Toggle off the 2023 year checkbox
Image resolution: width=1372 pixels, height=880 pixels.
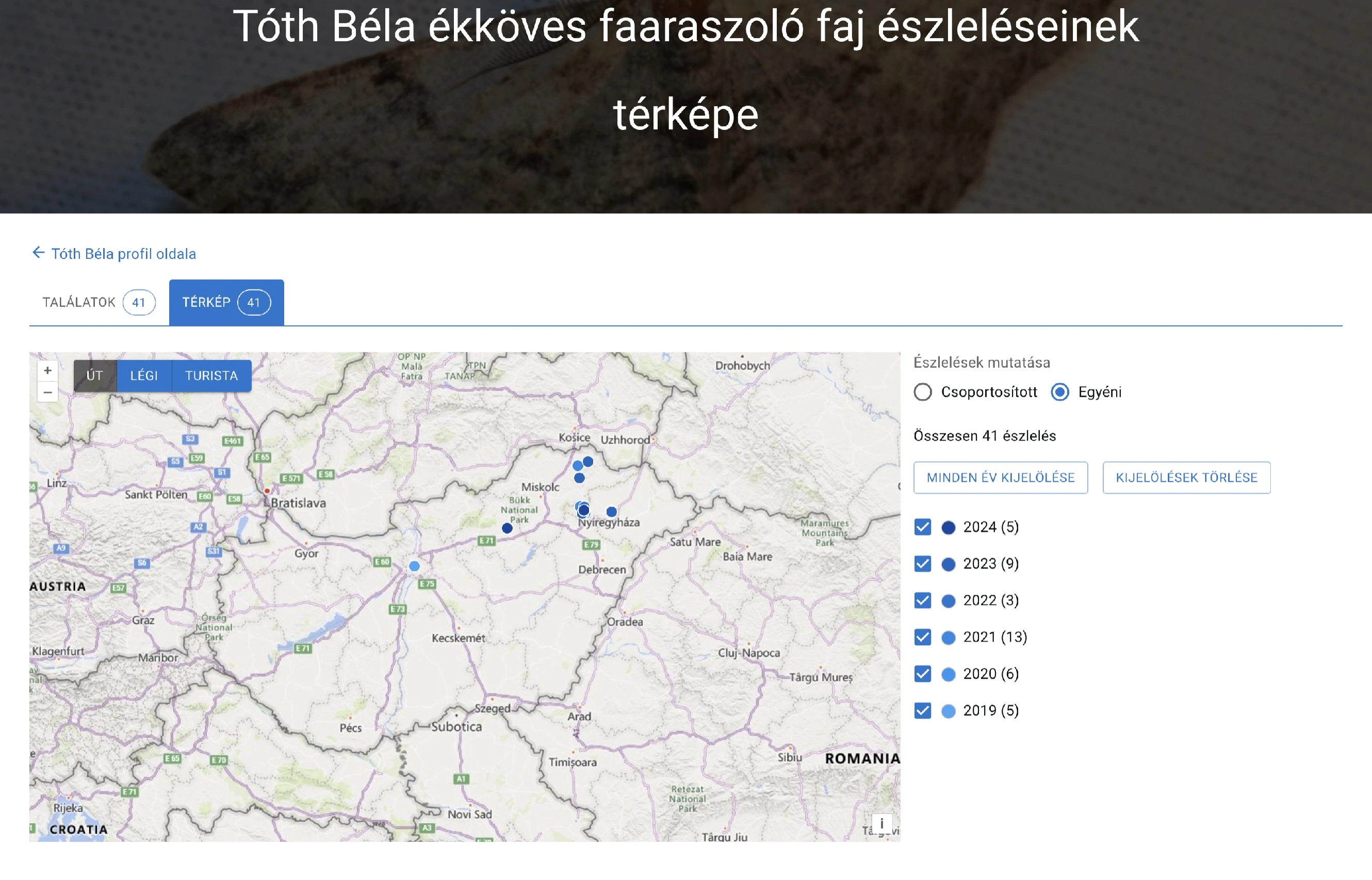[x=922, y=564]
